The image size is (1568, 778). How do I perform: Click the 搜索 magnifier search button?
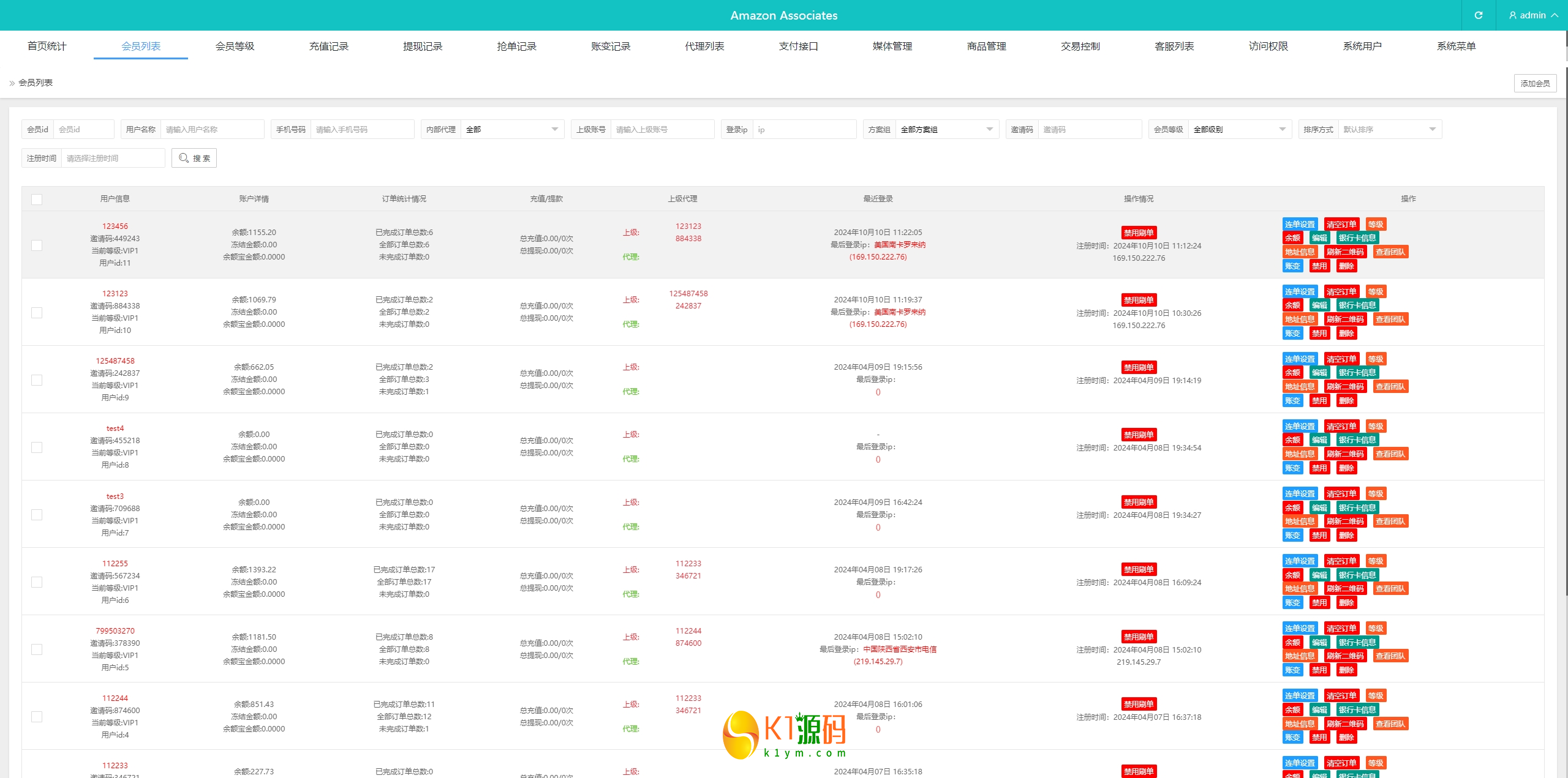pyautogui.click(x=194, y=158)
